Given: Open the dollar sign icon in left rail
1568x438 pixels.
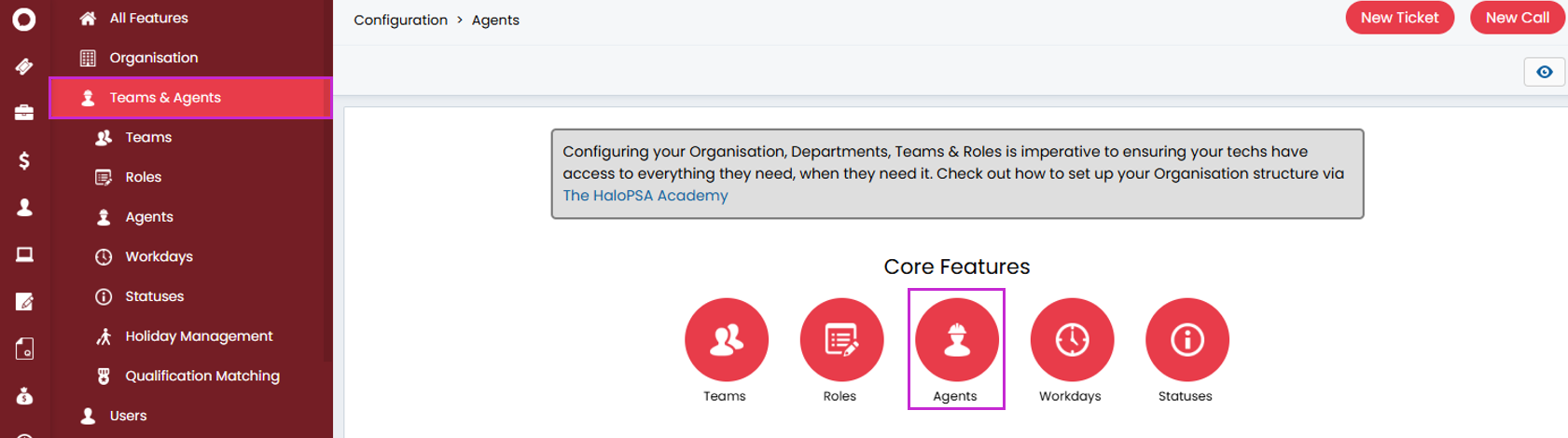Looking at the screenshot, I should [x=24, y=160].
